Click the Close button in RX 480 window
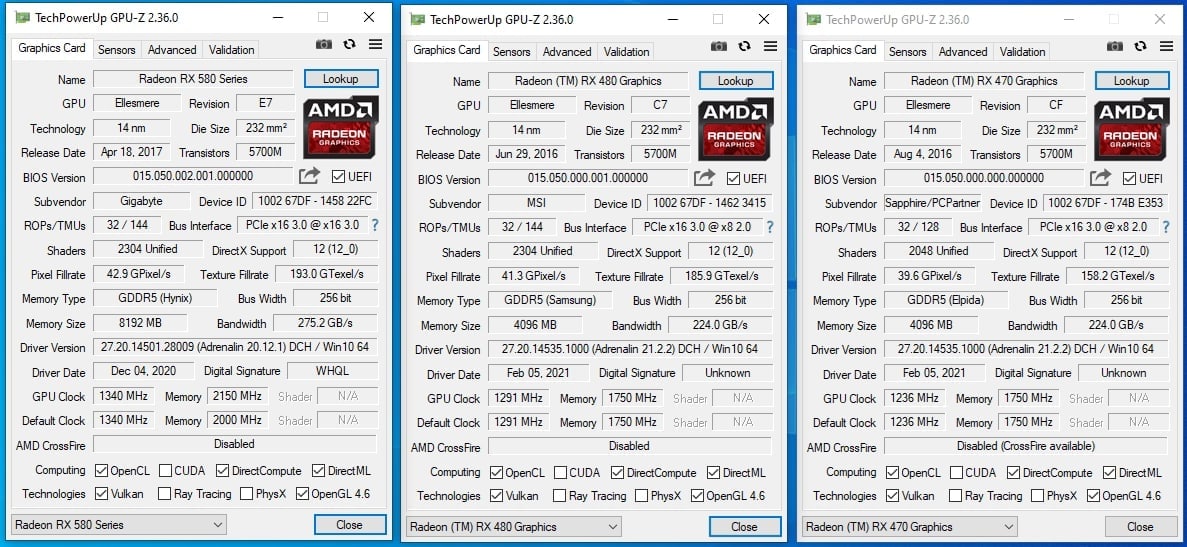This screenshot has width=1187, height=547. click(745, 527)
